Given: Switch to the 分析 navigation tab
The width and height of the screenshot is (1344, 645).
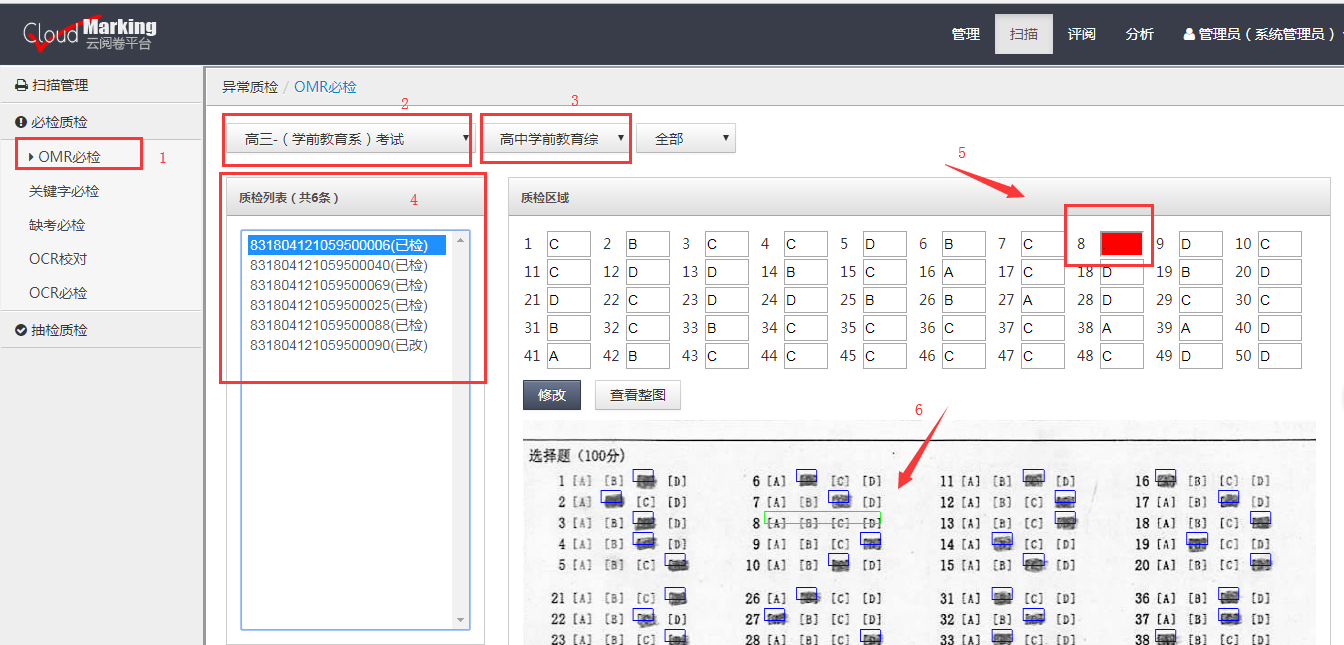Looking at the screenshot, I should click(x=1139, y=34).
